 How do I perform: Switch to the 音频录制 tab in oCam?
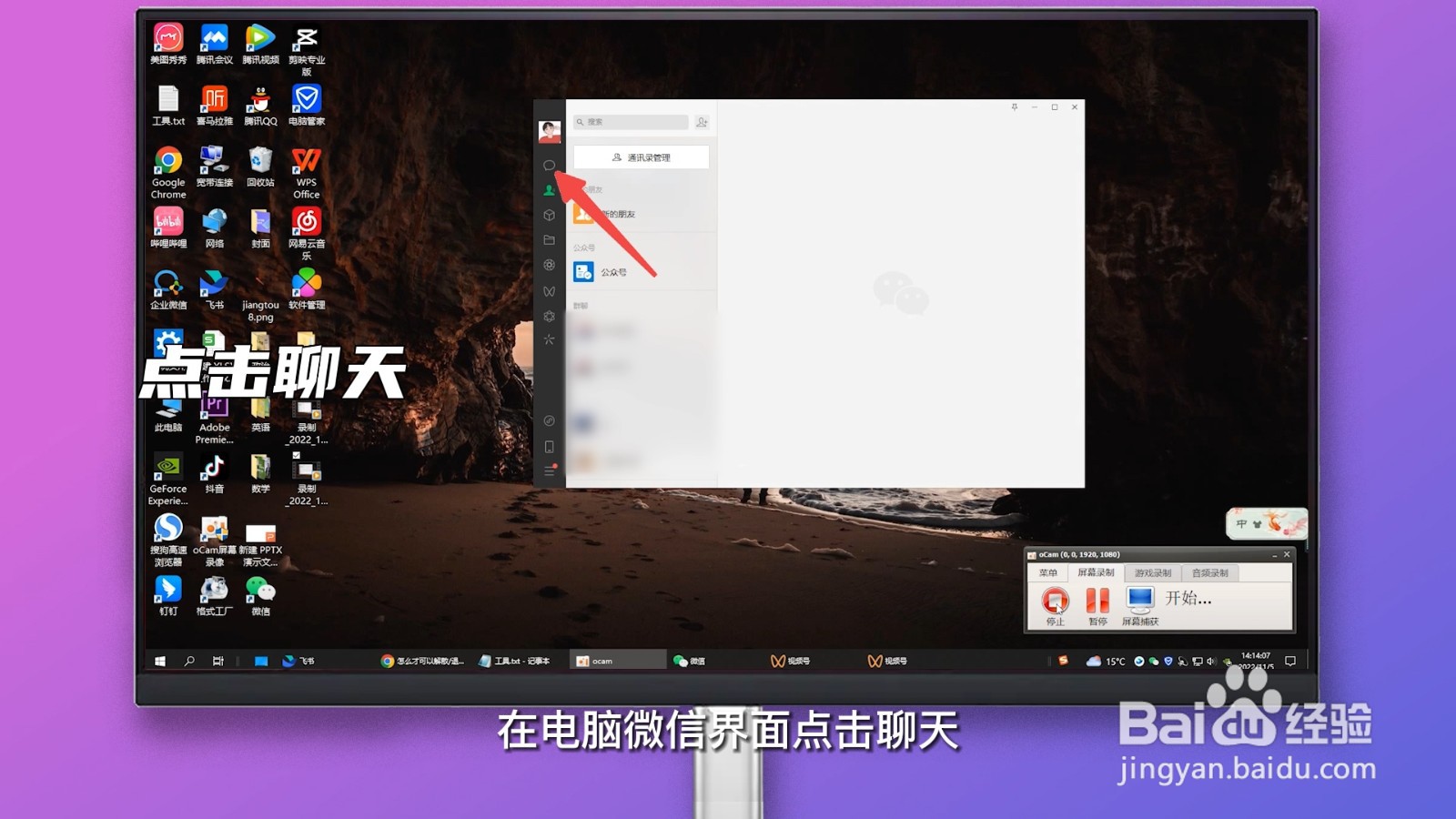1210,571
